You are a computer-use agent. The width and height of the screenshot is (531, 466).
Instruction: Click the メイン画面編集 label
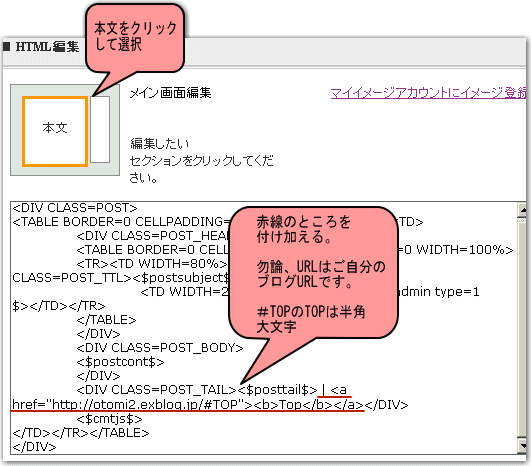pos(170,92)
